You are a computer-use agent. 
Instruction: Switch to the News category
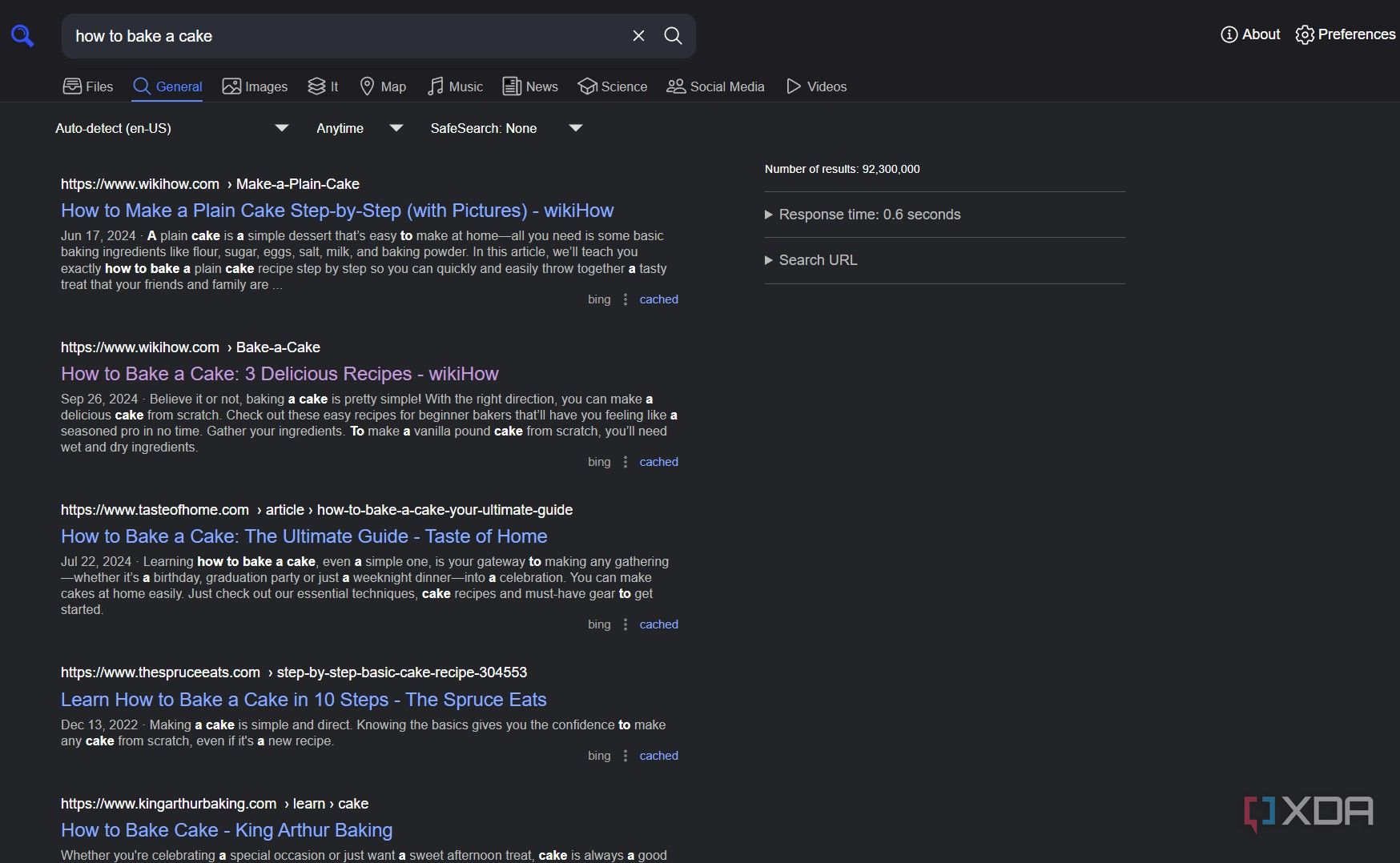[530, 86]
